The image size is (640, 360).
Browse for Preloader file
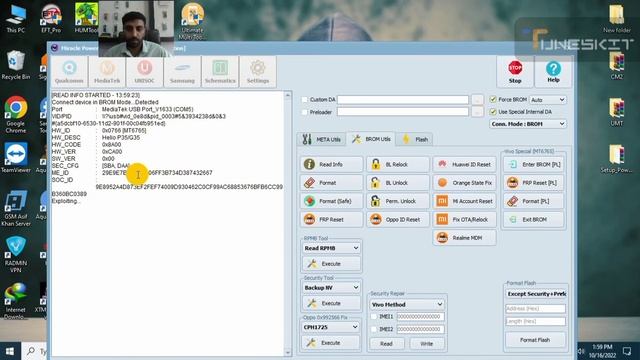pyautogui.click(x=477, y=112)
